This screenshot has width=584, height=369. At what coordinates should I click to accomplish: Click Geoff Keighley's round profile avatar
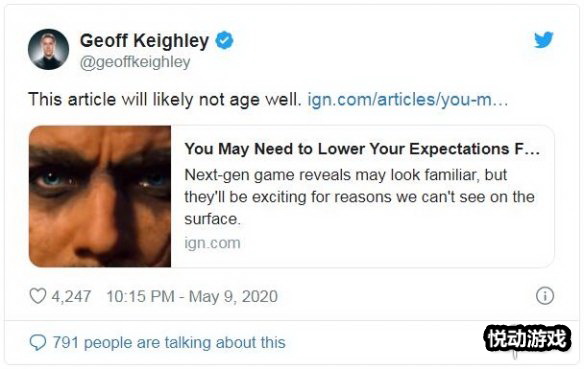click(48, 49)
